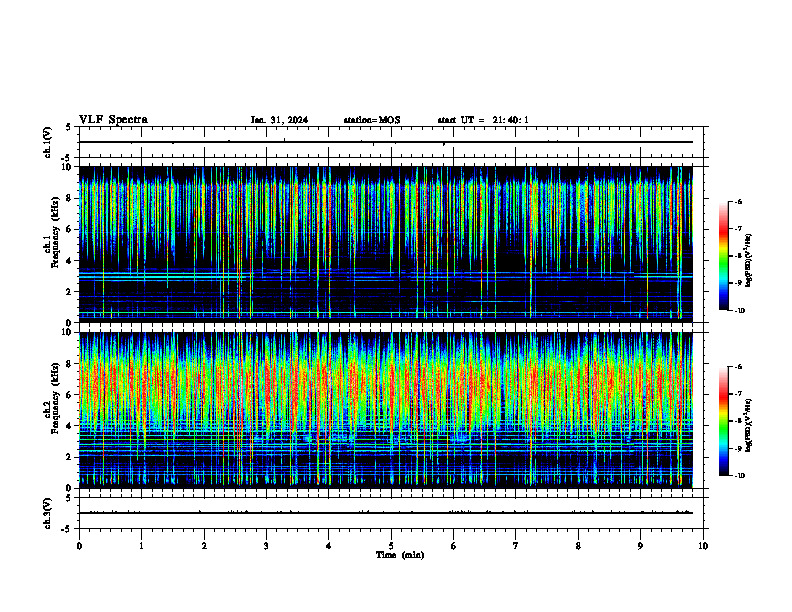Click the "-6" label on ch.1 color bar
This screenshot has width=792, height=612.
point(738,201)
